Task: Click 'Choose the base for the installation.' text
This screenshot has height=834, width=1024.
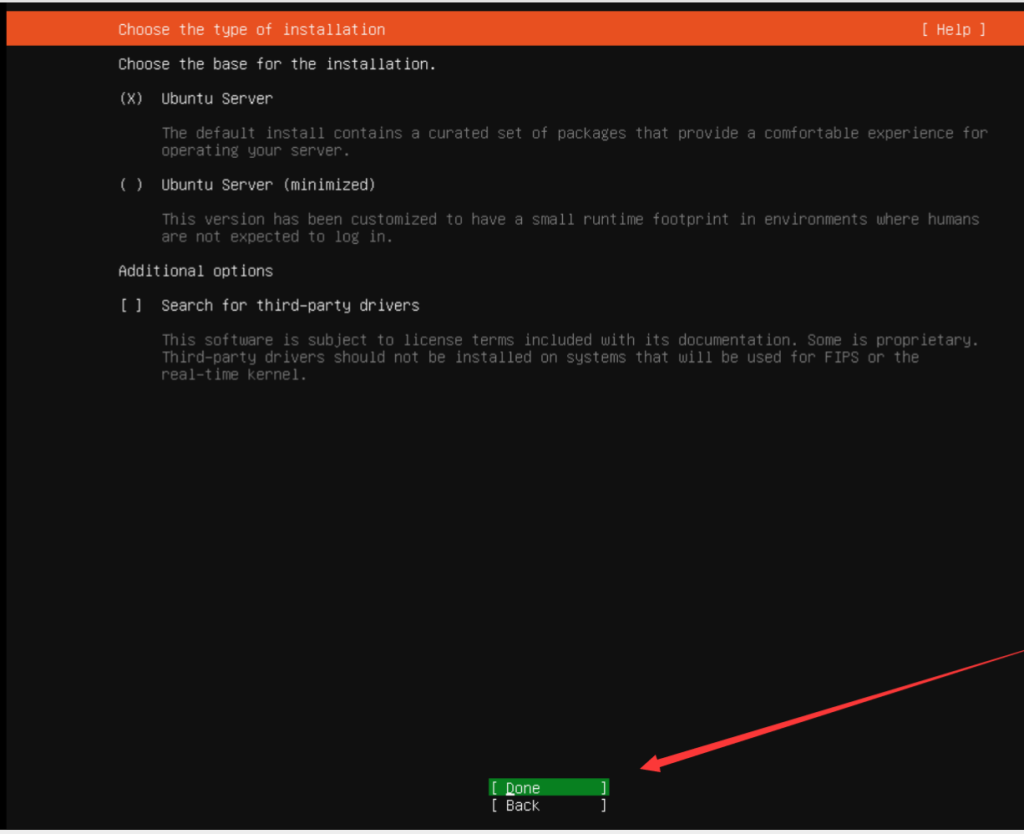Action: (277, 64)
